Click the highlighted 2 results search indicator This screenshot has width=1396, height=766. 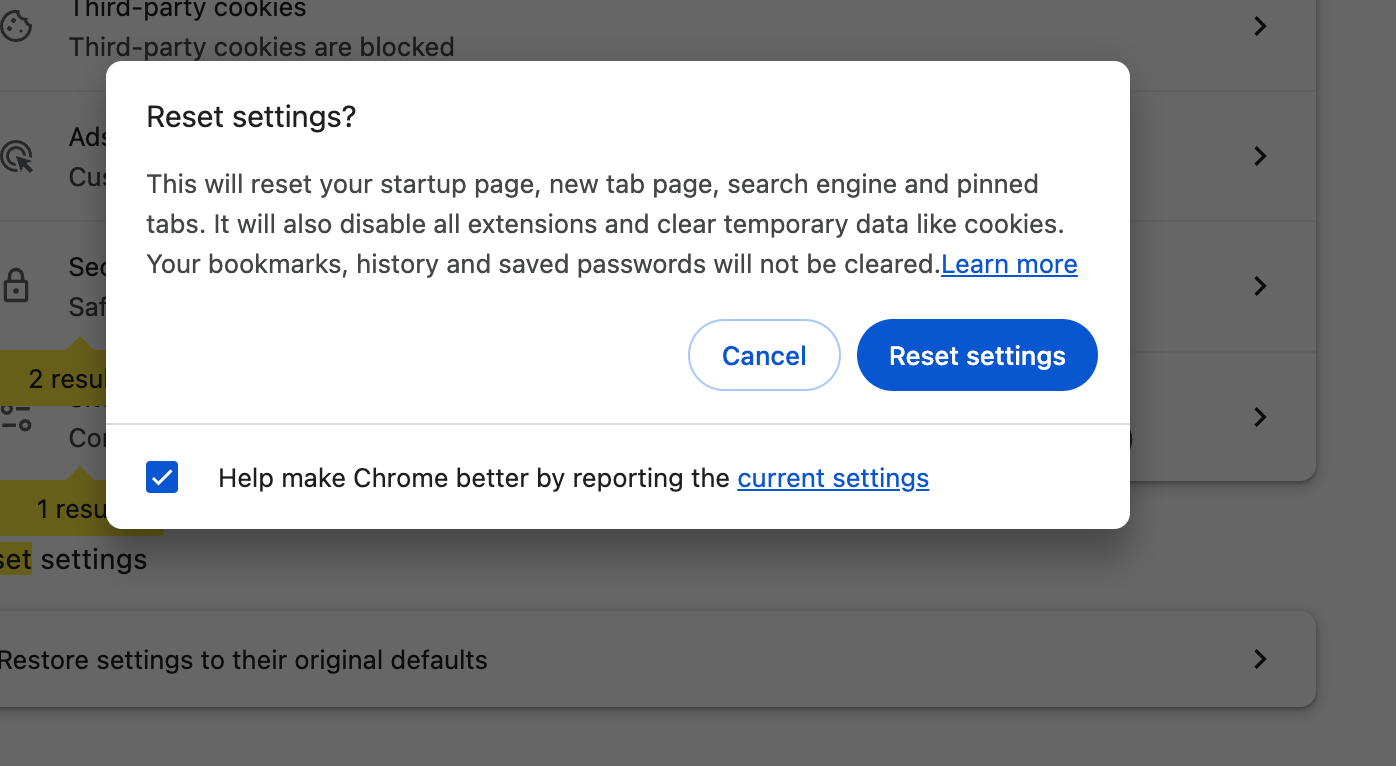pyautogui.click(x=52, y=378)
